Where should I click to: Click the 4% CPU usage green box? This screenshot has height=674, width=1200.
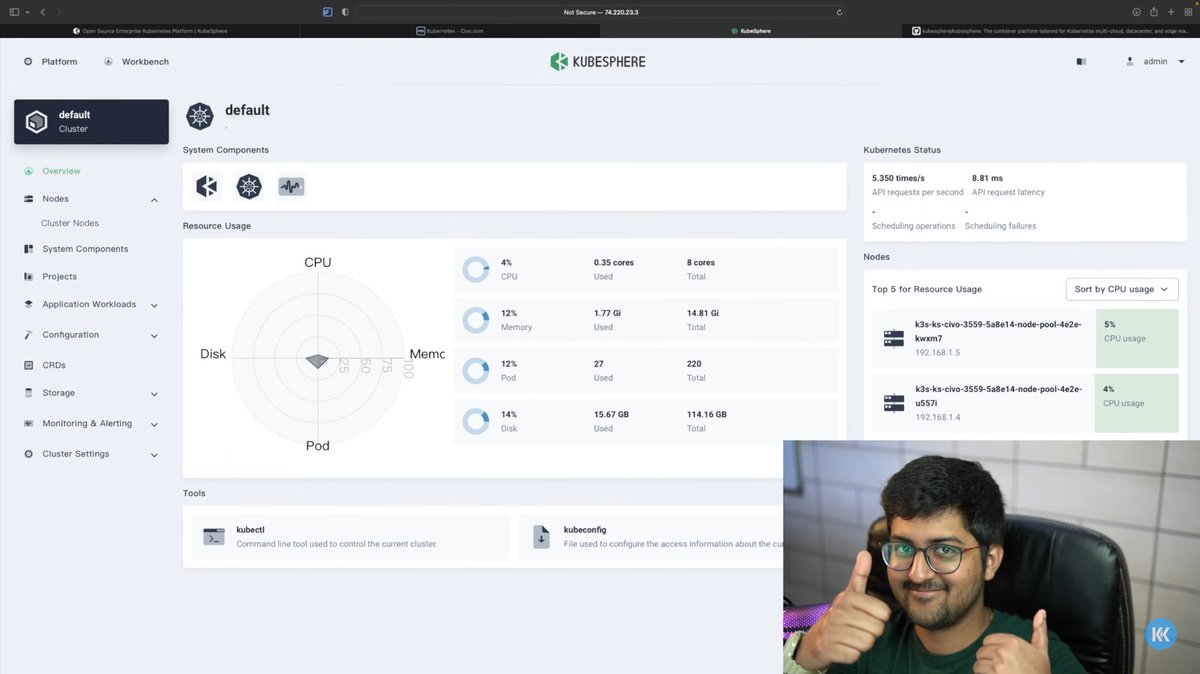[1136, 404]
